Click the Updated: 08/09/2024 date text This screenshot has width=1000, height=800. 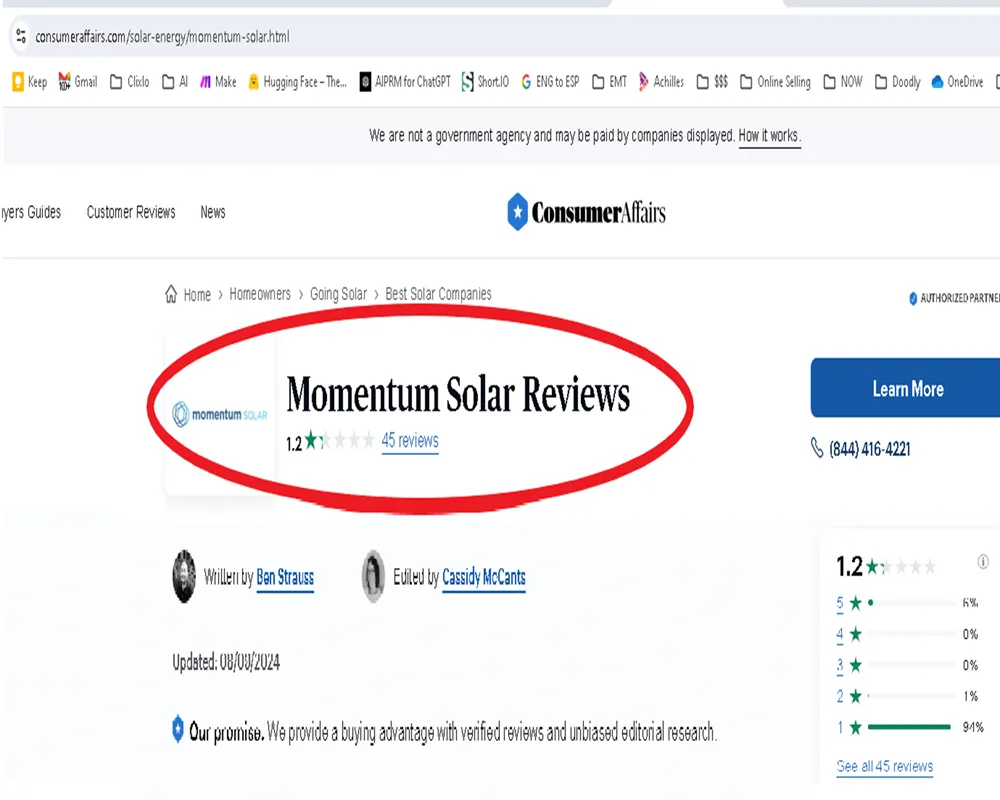tap(226, 662)
